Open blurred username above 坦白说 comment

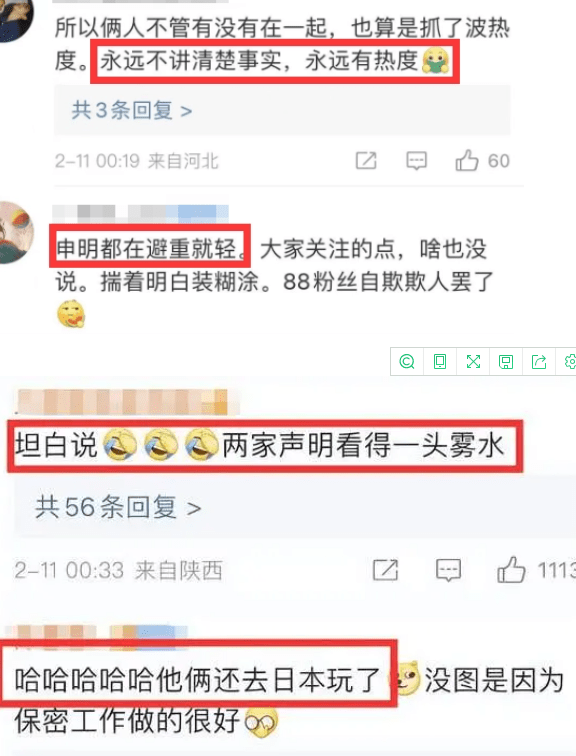(x=128, y=402)
